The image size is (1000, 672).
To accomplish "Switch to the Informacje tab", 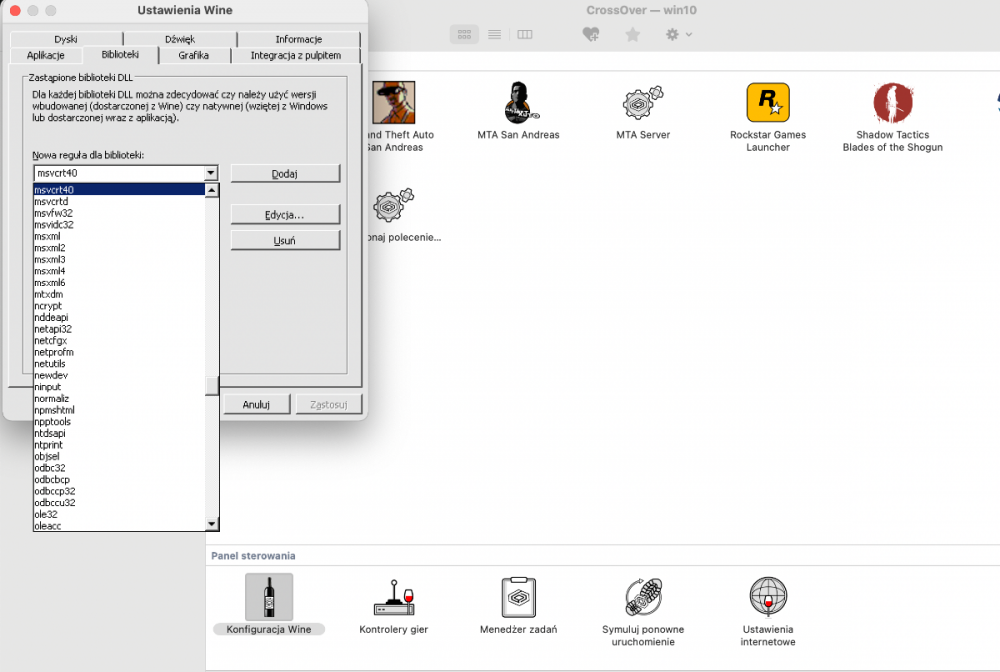I will click(298, 40).
